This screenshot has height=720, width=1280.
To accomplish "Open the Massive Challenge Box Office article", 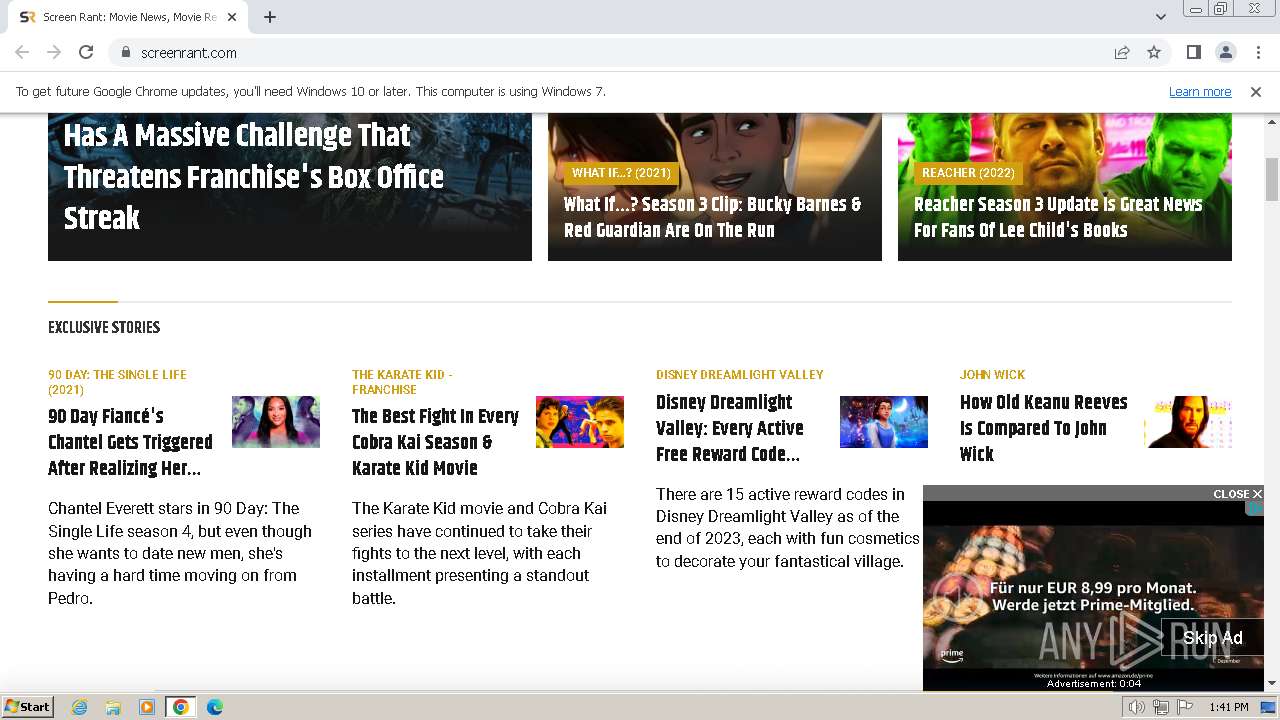I will (253, 177).
